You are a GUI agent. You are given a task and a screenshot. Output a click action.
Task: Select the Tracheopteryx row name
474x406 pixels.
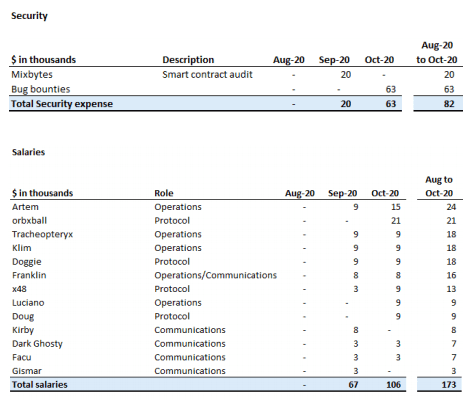pos(42,234)
